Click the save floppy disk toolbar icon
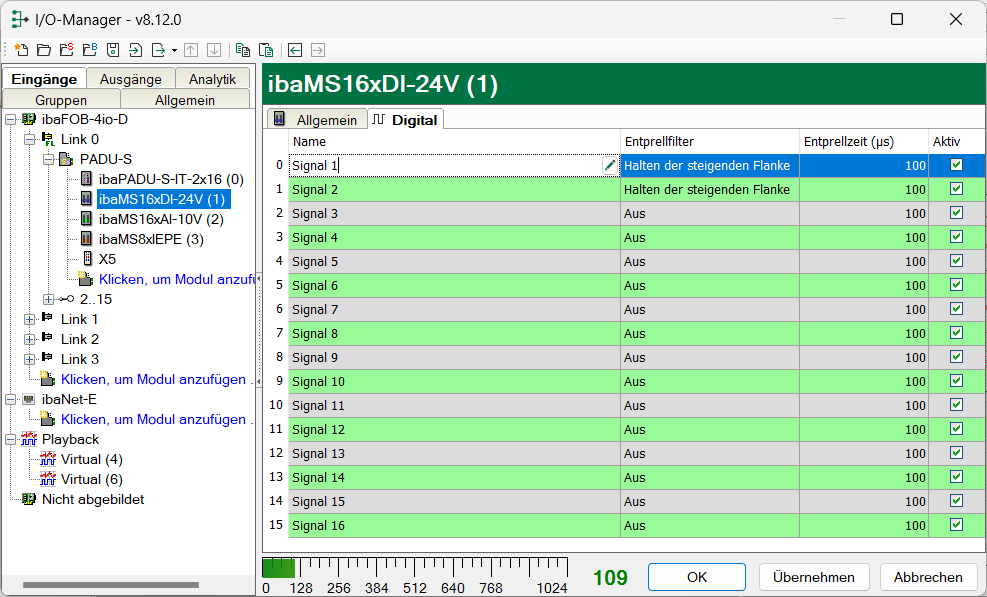Image resolution: width=987 pixels, height=597 pixels. click(113, 49)
